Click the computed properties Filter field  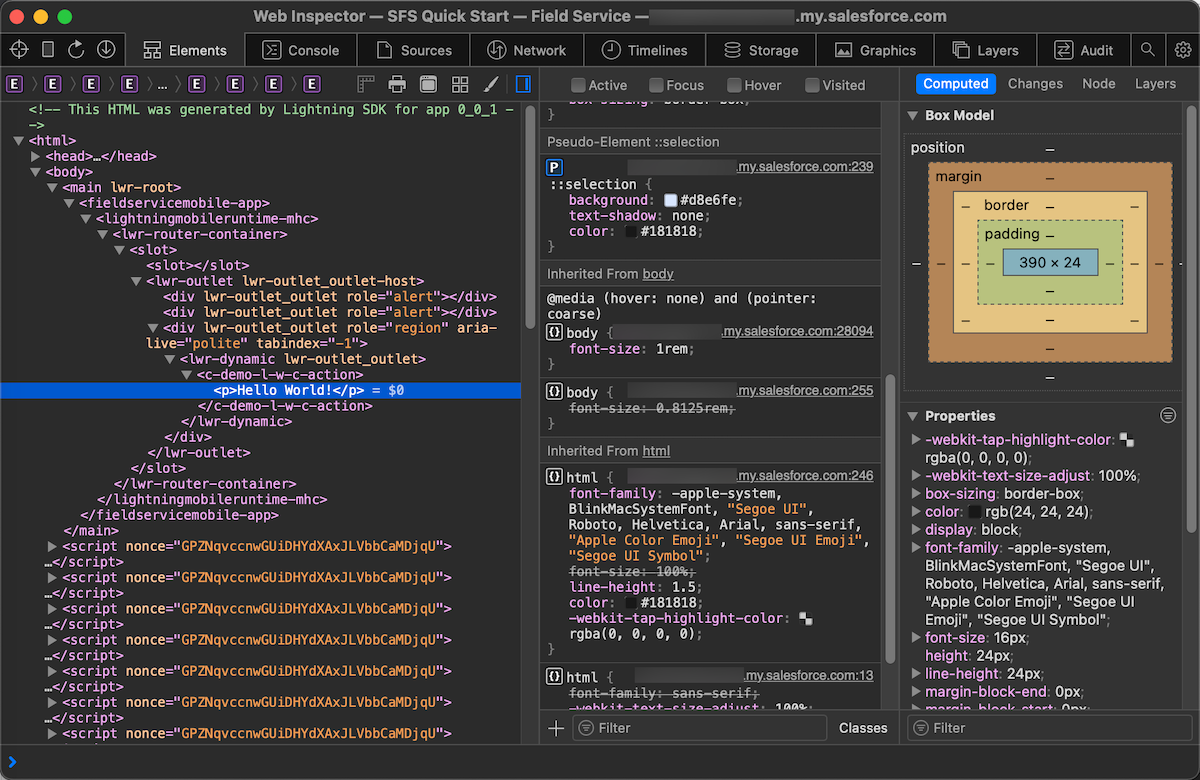1050,728
